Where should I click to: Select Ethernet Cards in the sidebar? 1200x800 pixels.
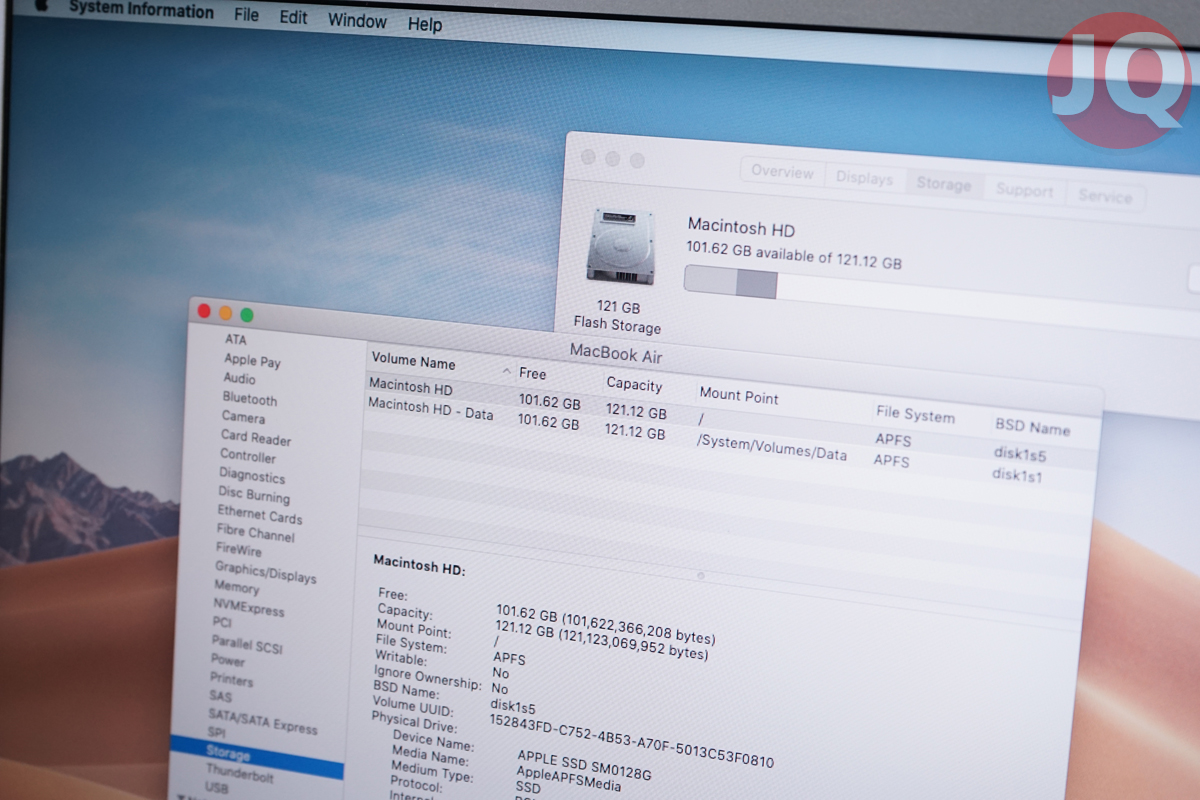[260, 516]
